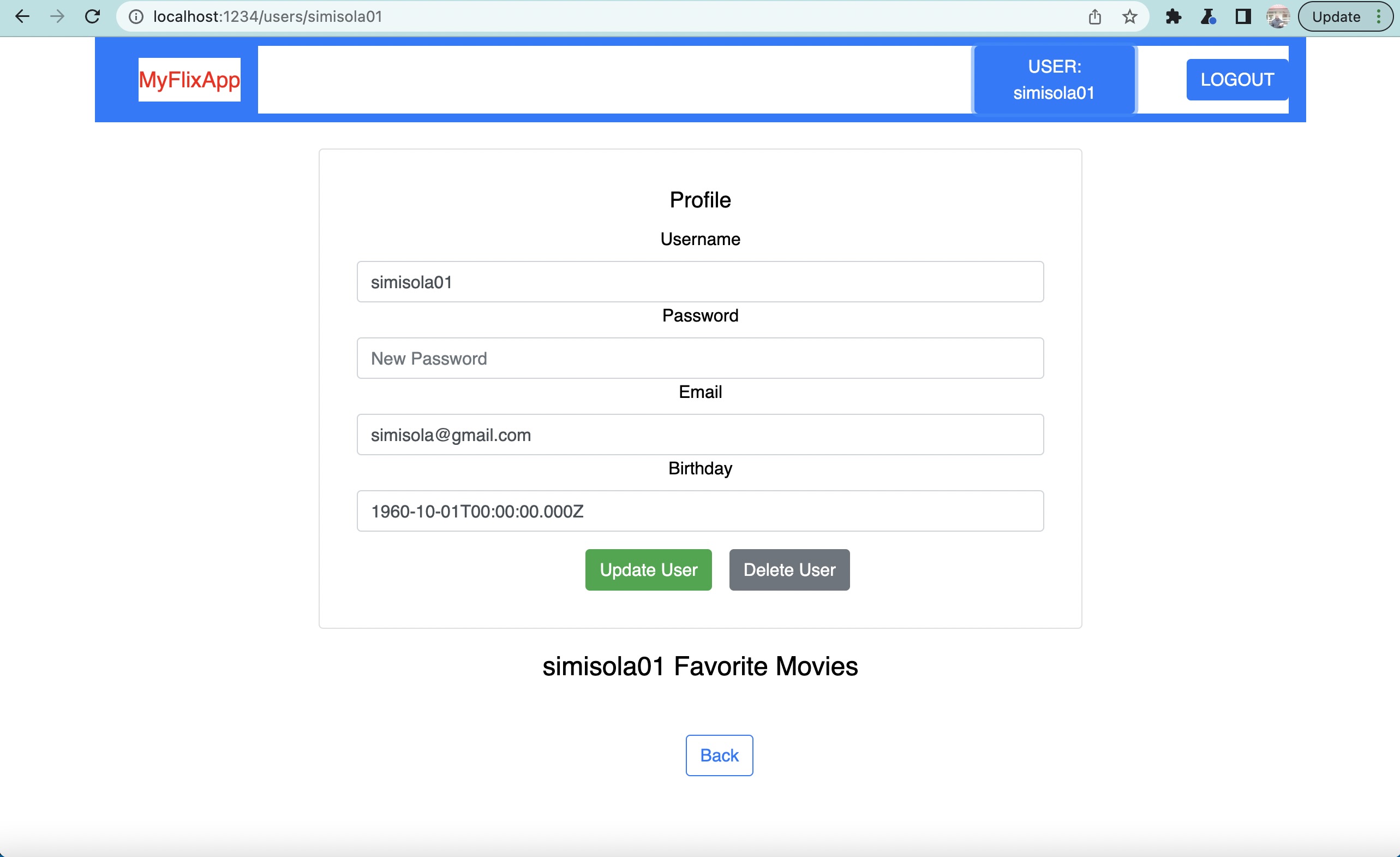Click the New Password field
The width and height of the screenshot is (1400, 857).
pos(700,358)
